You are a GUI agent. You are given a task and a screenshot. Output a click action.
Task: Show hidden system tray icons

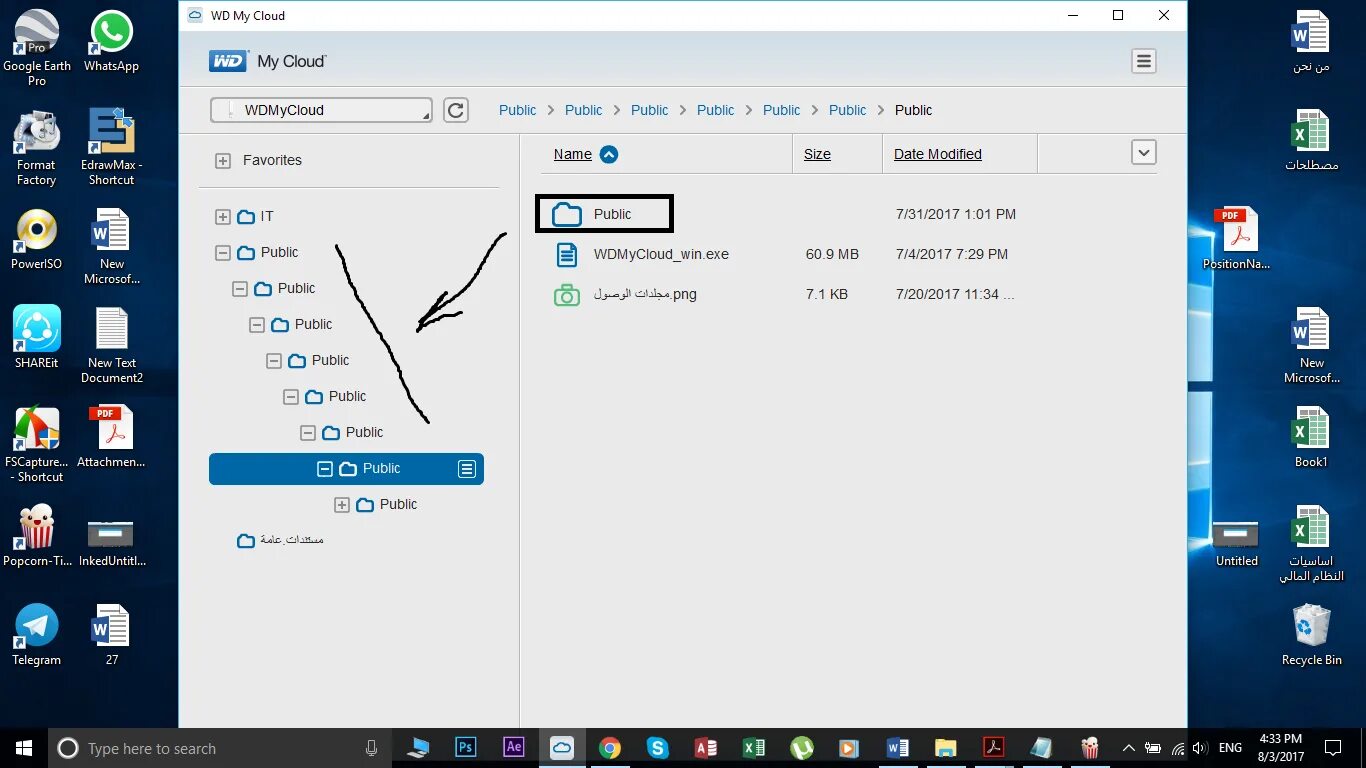pyautogui.click(x=1129, y=748)
